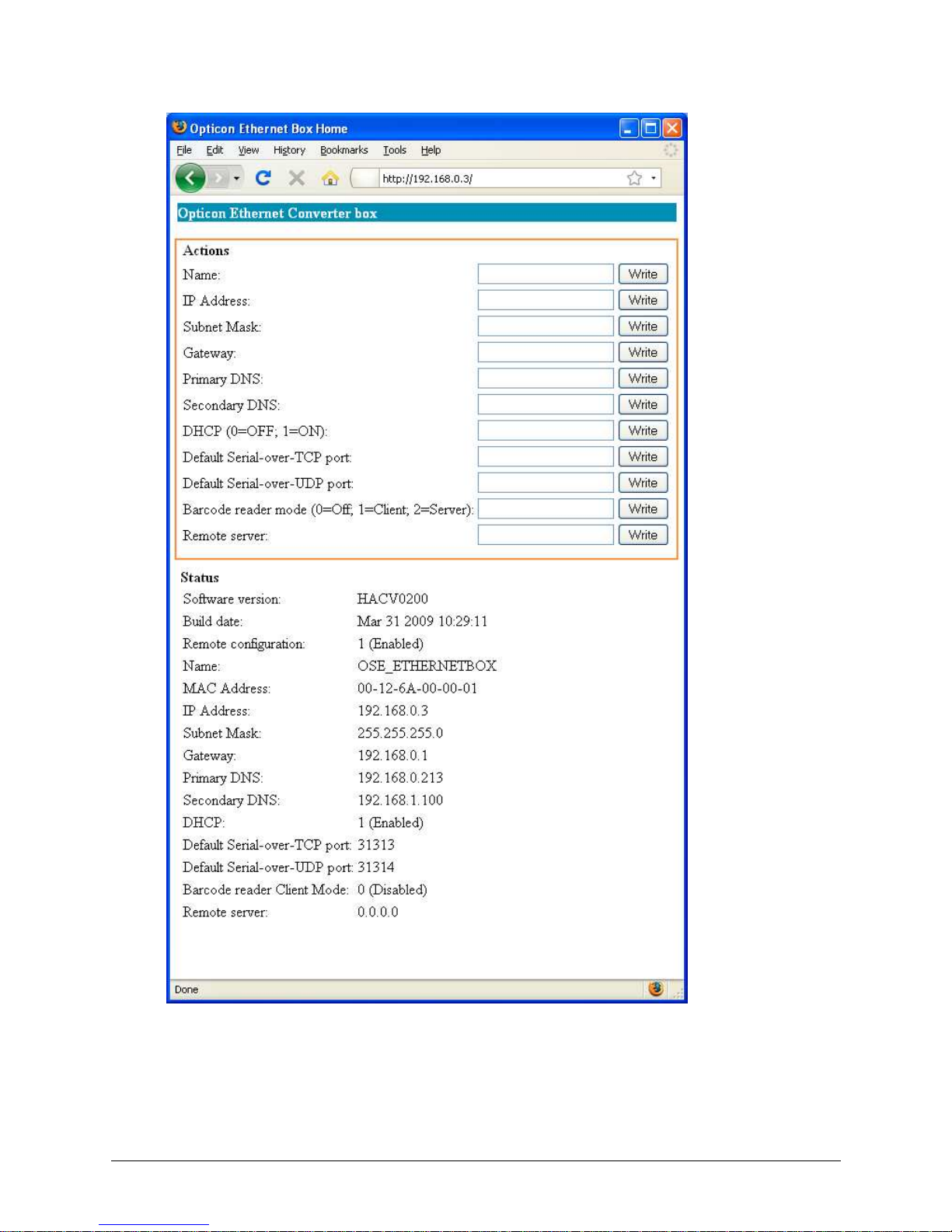The height and width of the screenshot is (1232, 952).
Task: Click Write next to IP Address
Action: coord(643,300)
